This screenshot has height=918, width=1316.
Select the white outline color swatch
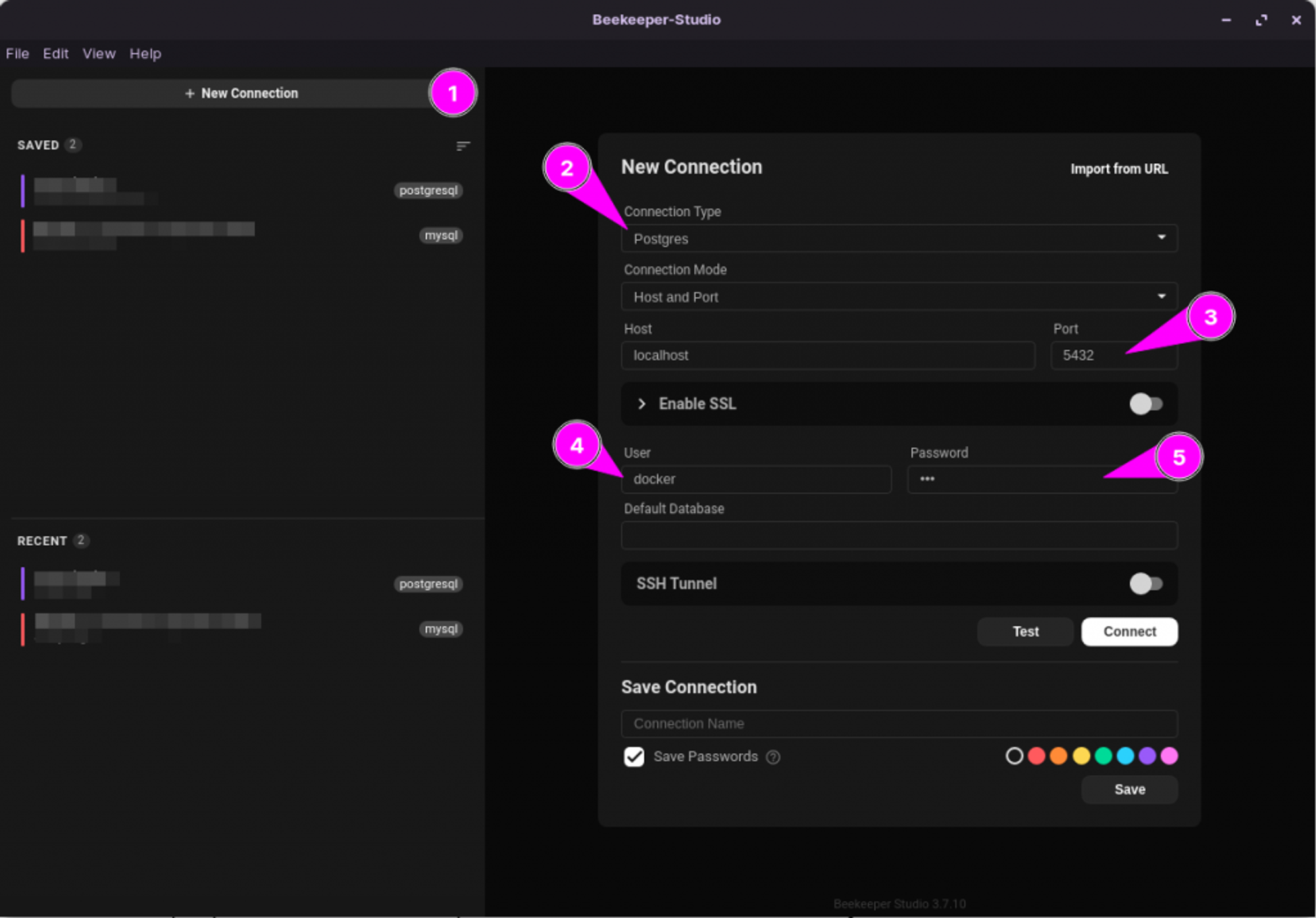pyautogui.click(x=1014, y=756)
